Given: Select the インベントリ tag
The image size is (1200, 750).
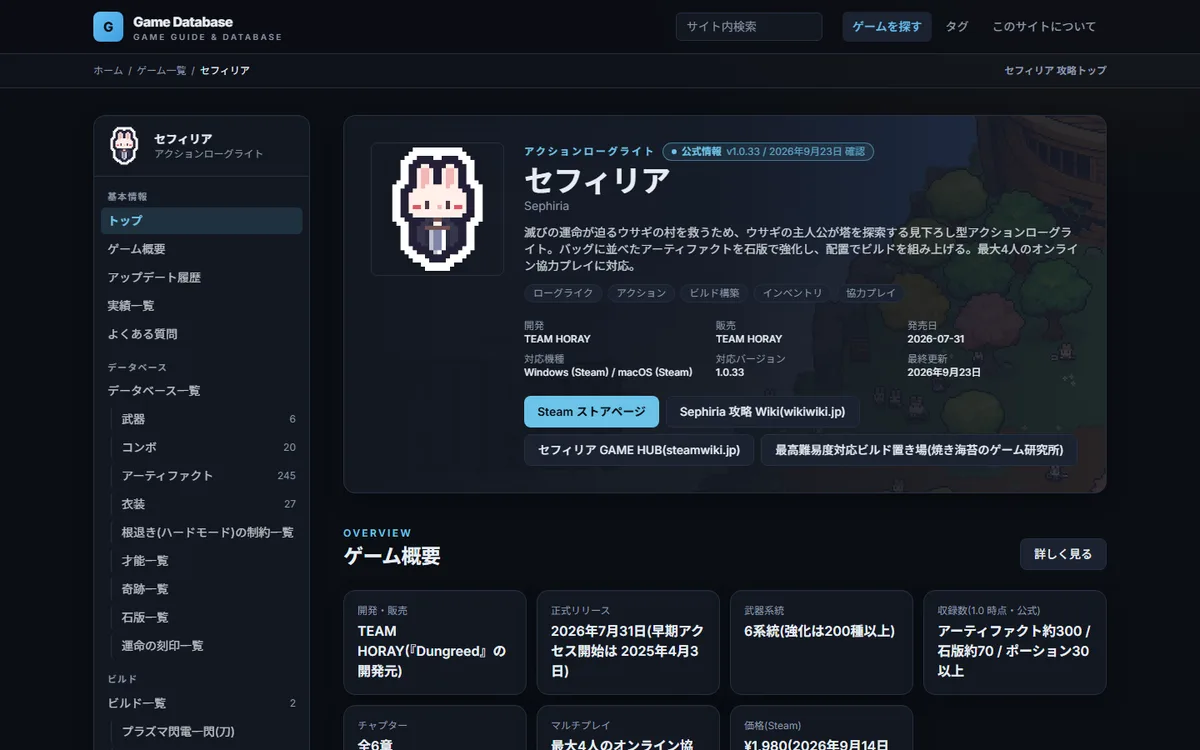Looking at the screenshot, I should click(x=793, y=293).
